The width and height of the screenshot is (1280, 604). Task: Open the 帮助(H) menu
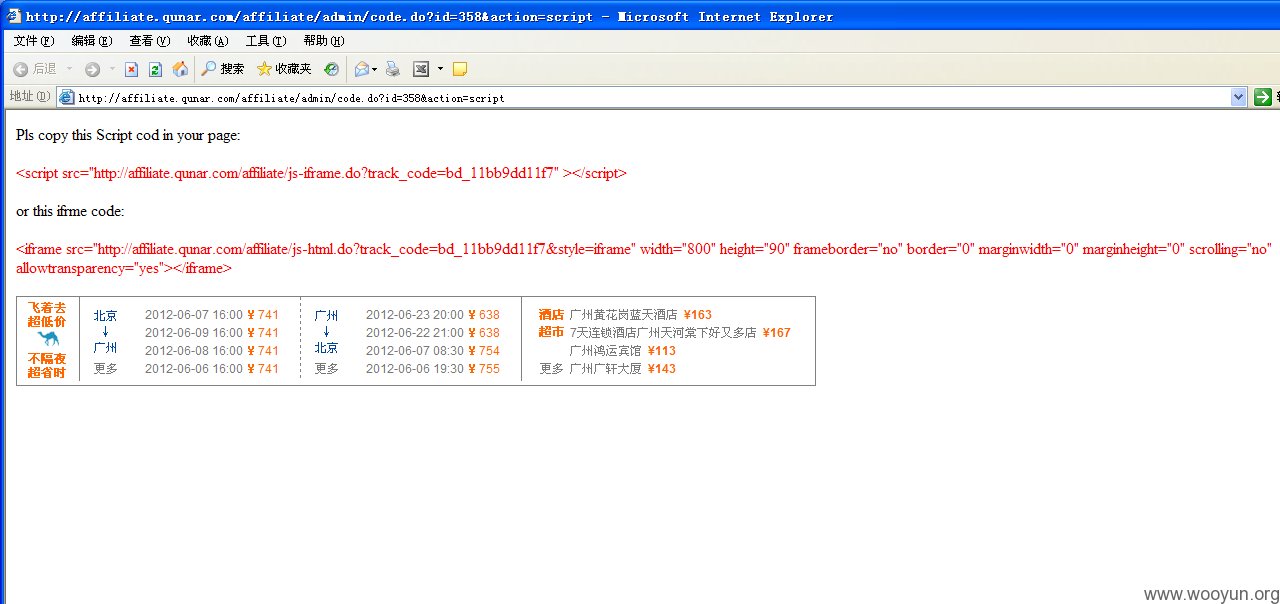coord(323,41)
